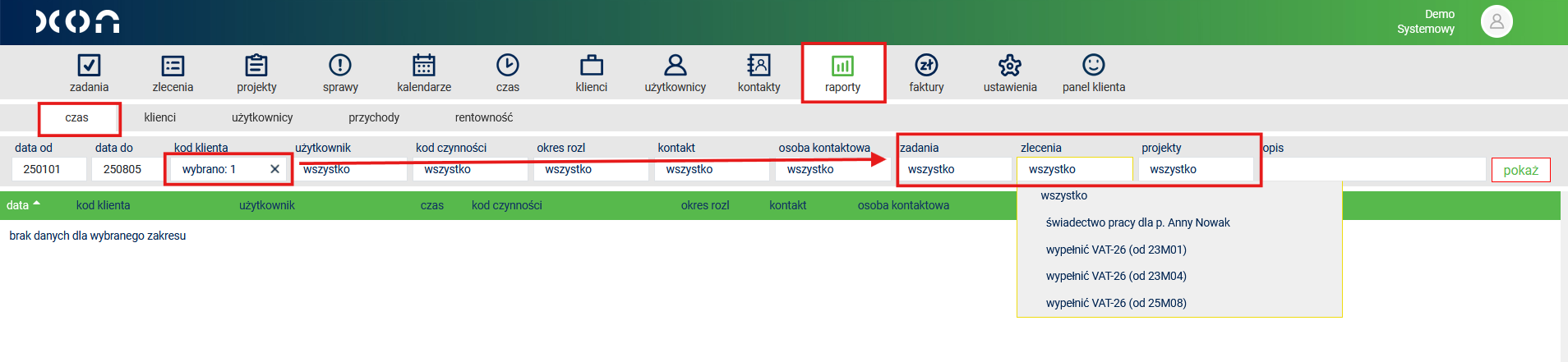The height and width of the screenshot is (362, 1568).
Task: Open klienci briefcase icon
Action: [x=591, y=66]
